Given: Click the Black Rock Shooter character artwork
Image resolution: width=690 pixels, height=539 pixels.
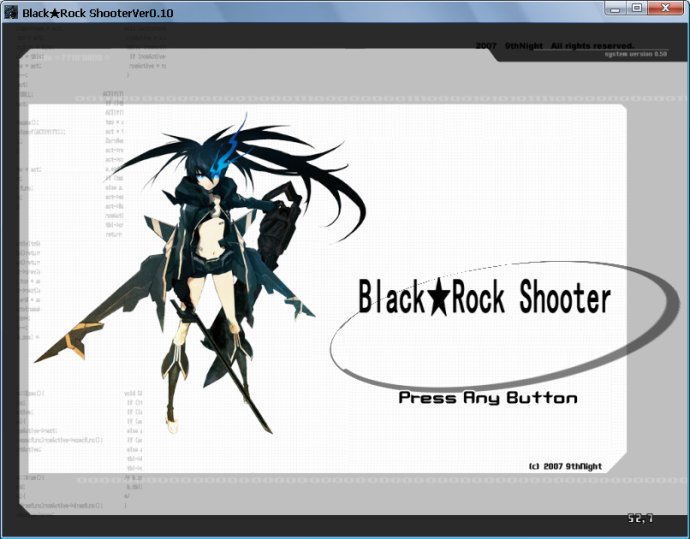Looking at the screenshot, I should [x=200, y=273].
